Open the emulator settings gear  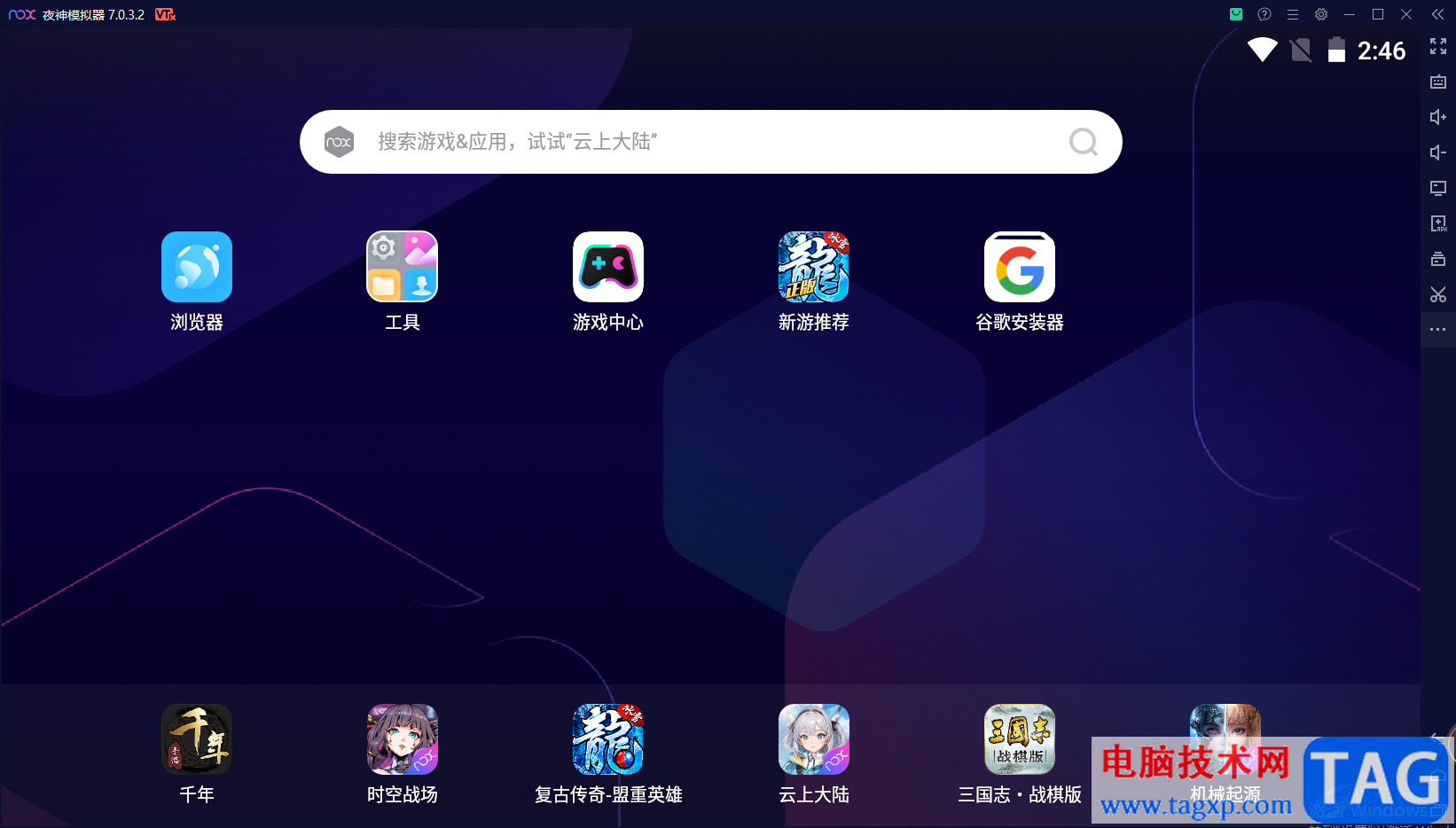coord(1321,14)
